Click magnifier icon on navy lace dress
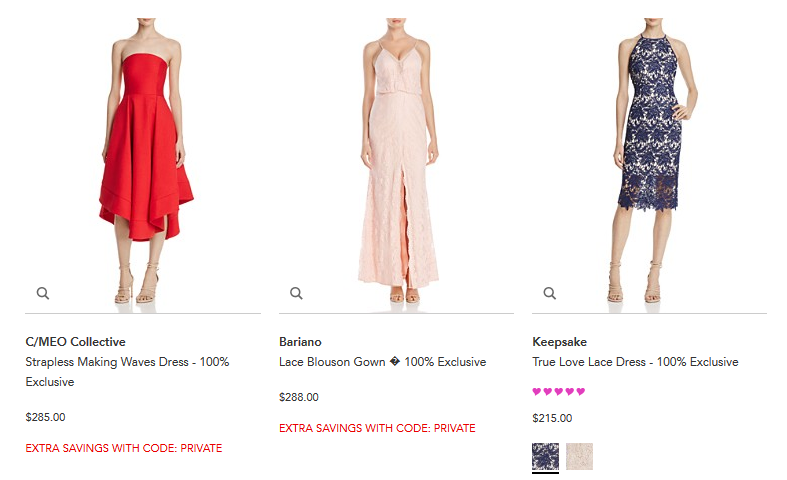This screenshot has height=480, width=787. point(550,293)
